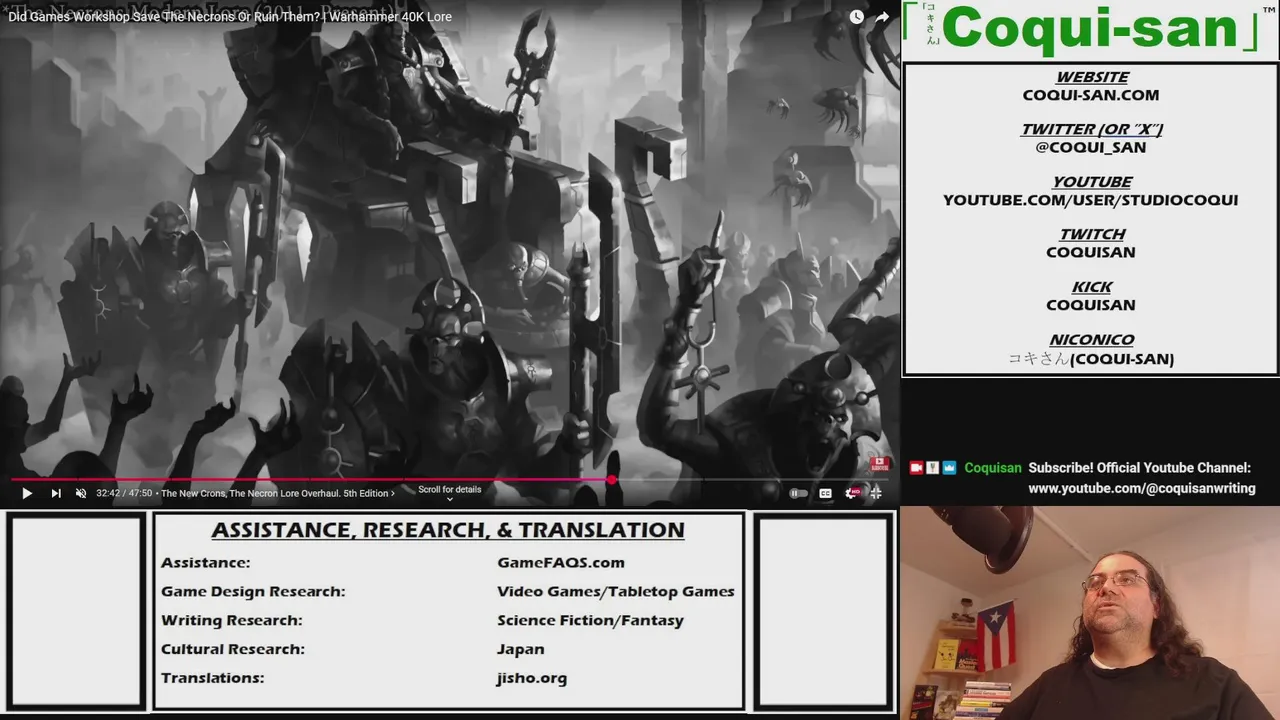1280x720 pixels.
Task: Click the video title at top
Action: click(x=230, y=17)
